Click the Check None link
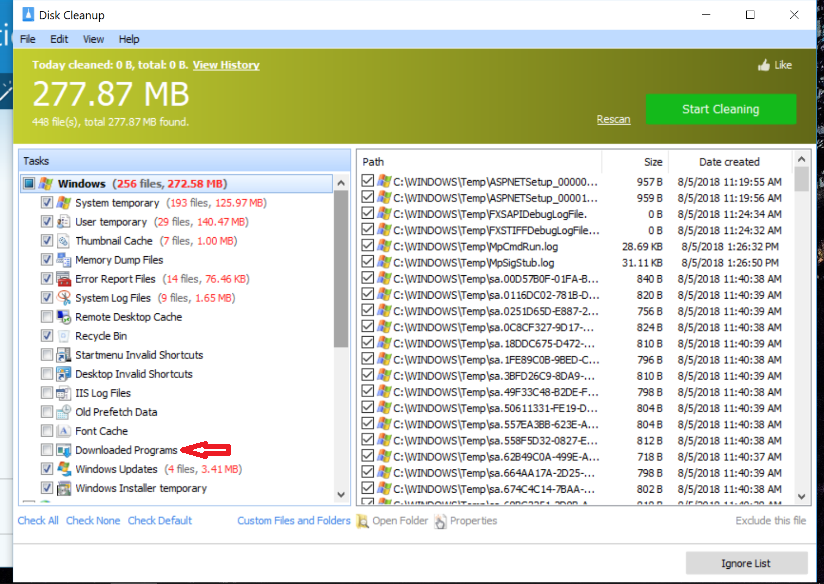824x584 pixels. point(93,521)
